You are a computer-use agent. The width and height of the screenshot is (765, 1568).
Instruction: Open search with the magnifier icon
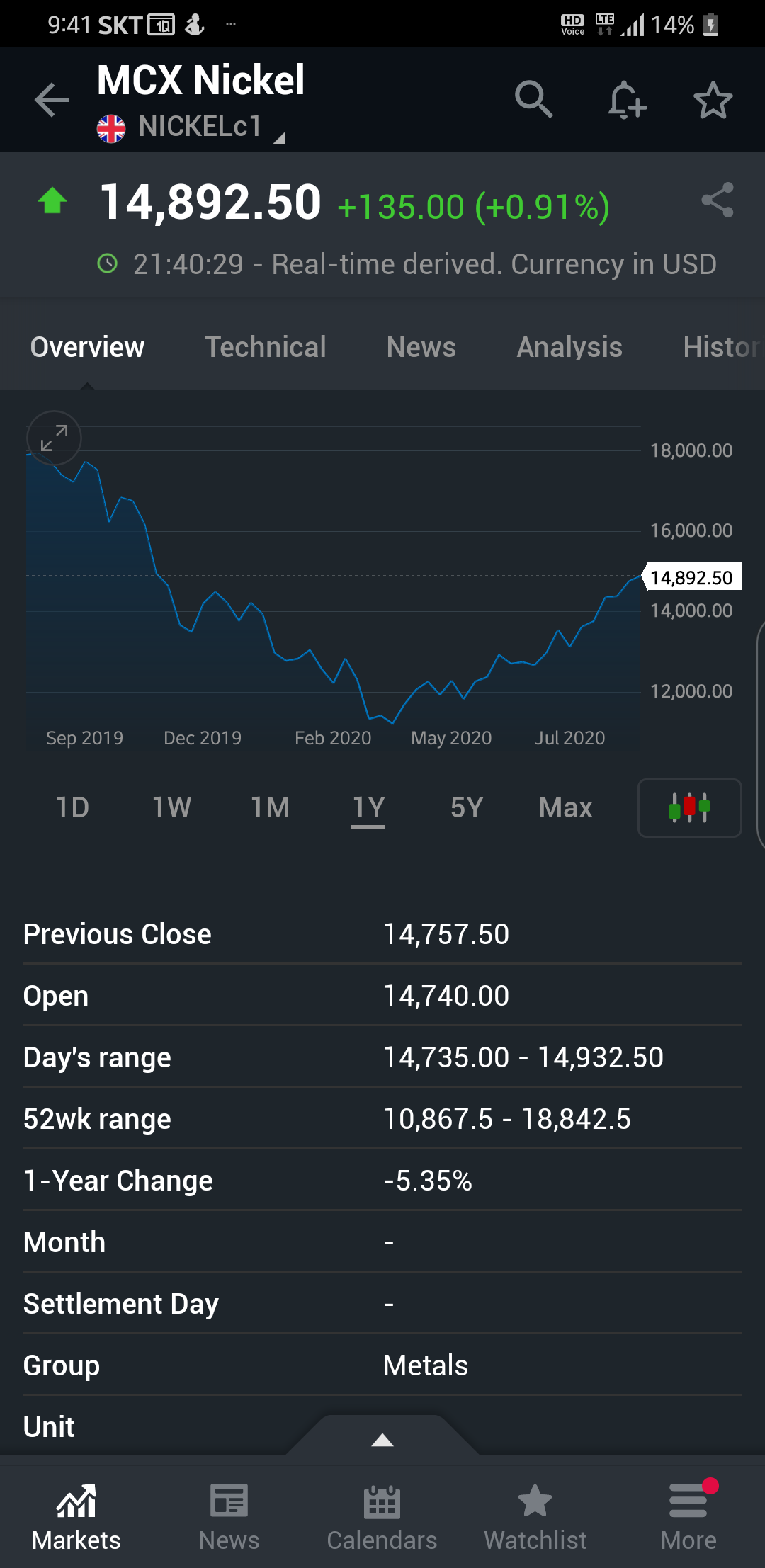(533, 99)
